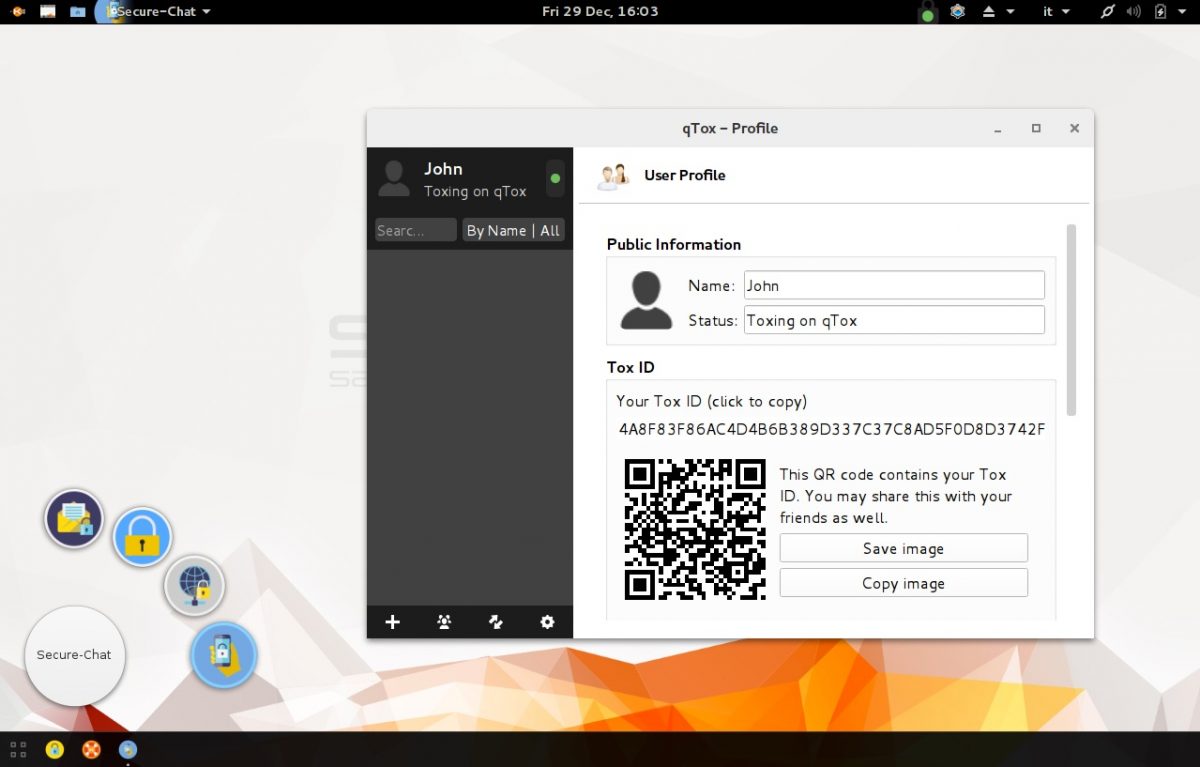
Task: Open the blue folder icon in top panel
Action: click(78, 12)
